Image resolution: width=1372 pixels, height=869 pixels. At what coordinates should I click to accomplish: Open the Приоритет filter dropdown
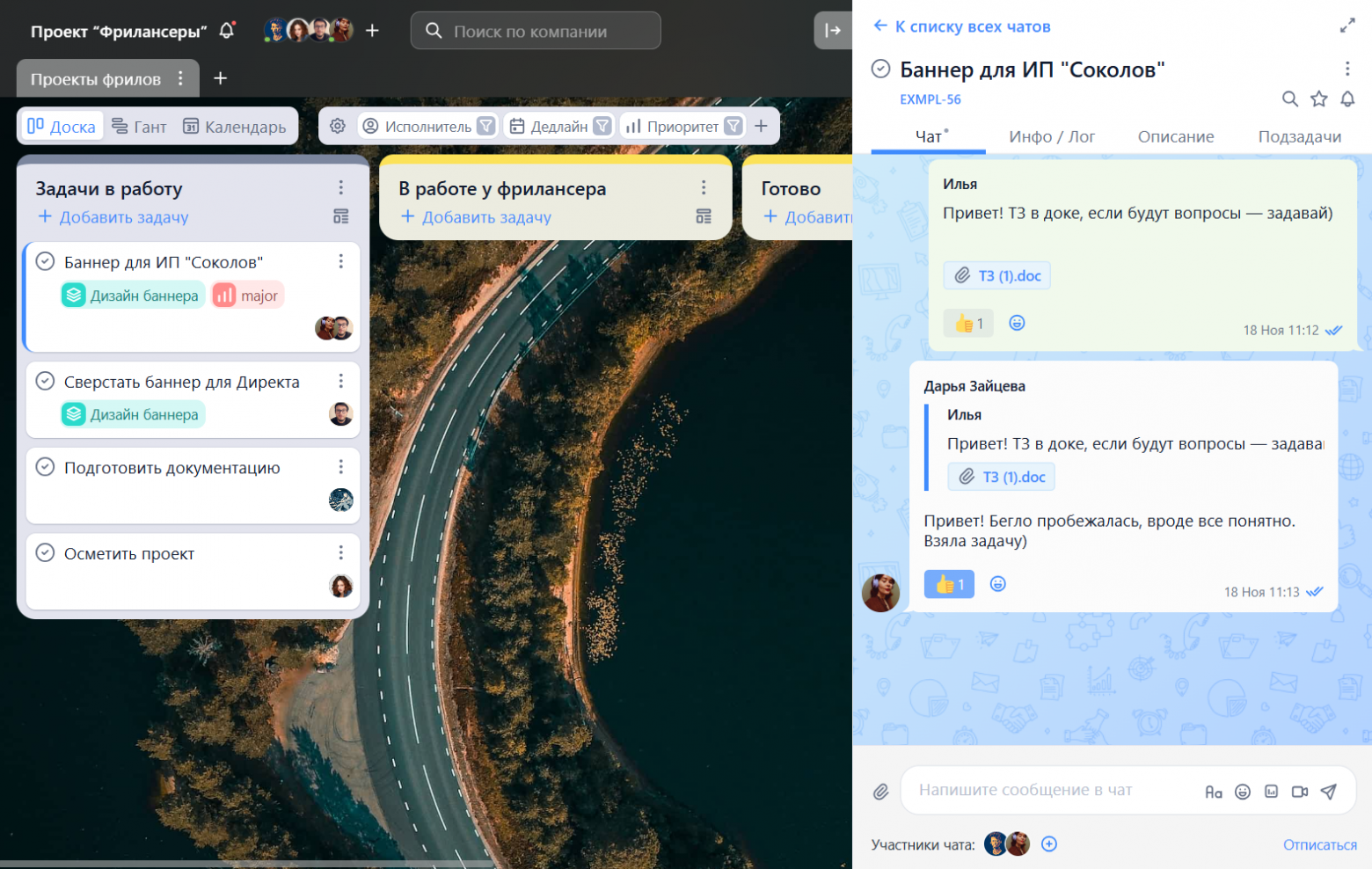point(733,127)
